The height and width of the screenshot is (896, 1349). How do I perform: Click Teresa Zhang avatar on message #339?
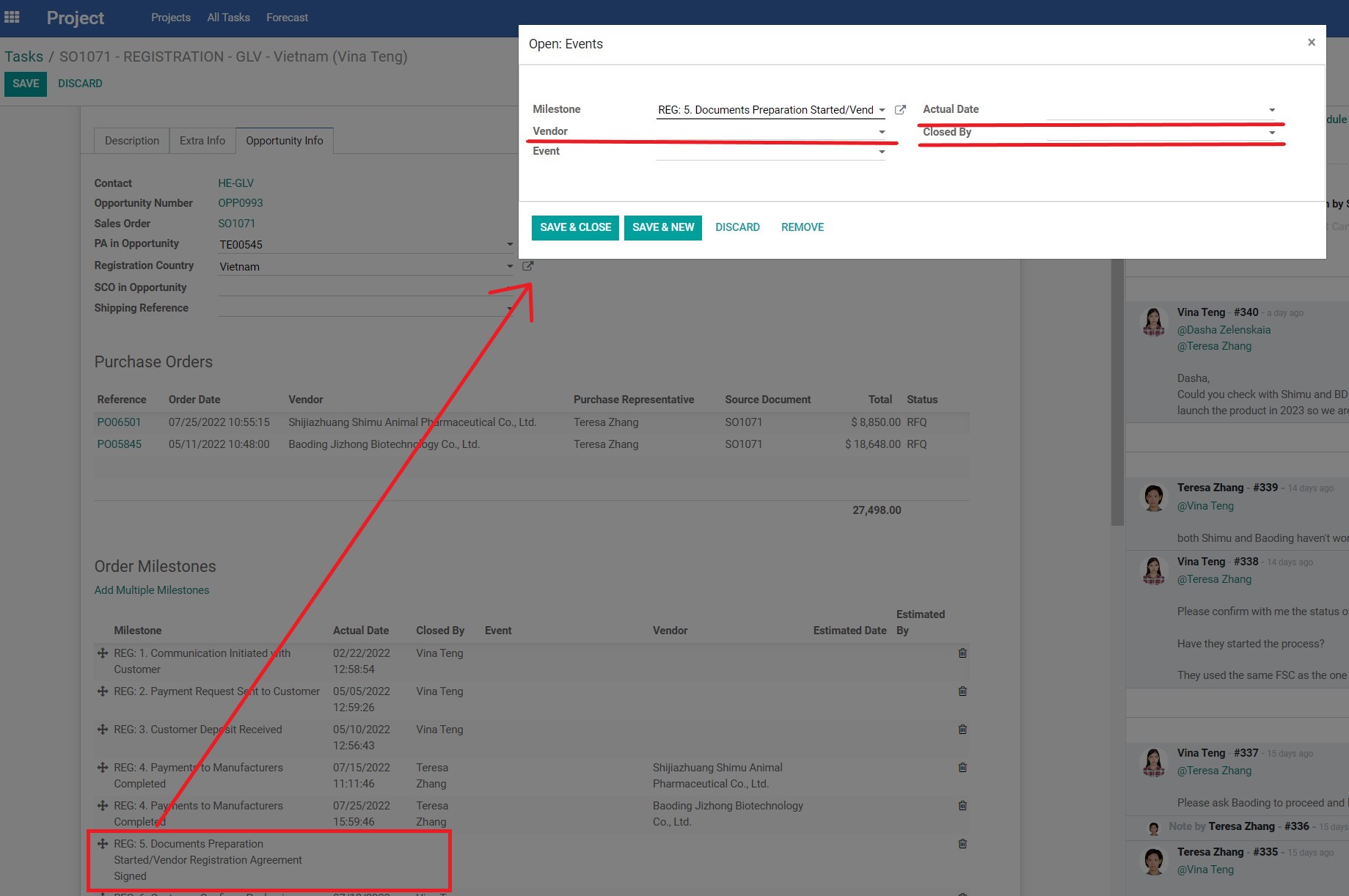click(1154, 497)
